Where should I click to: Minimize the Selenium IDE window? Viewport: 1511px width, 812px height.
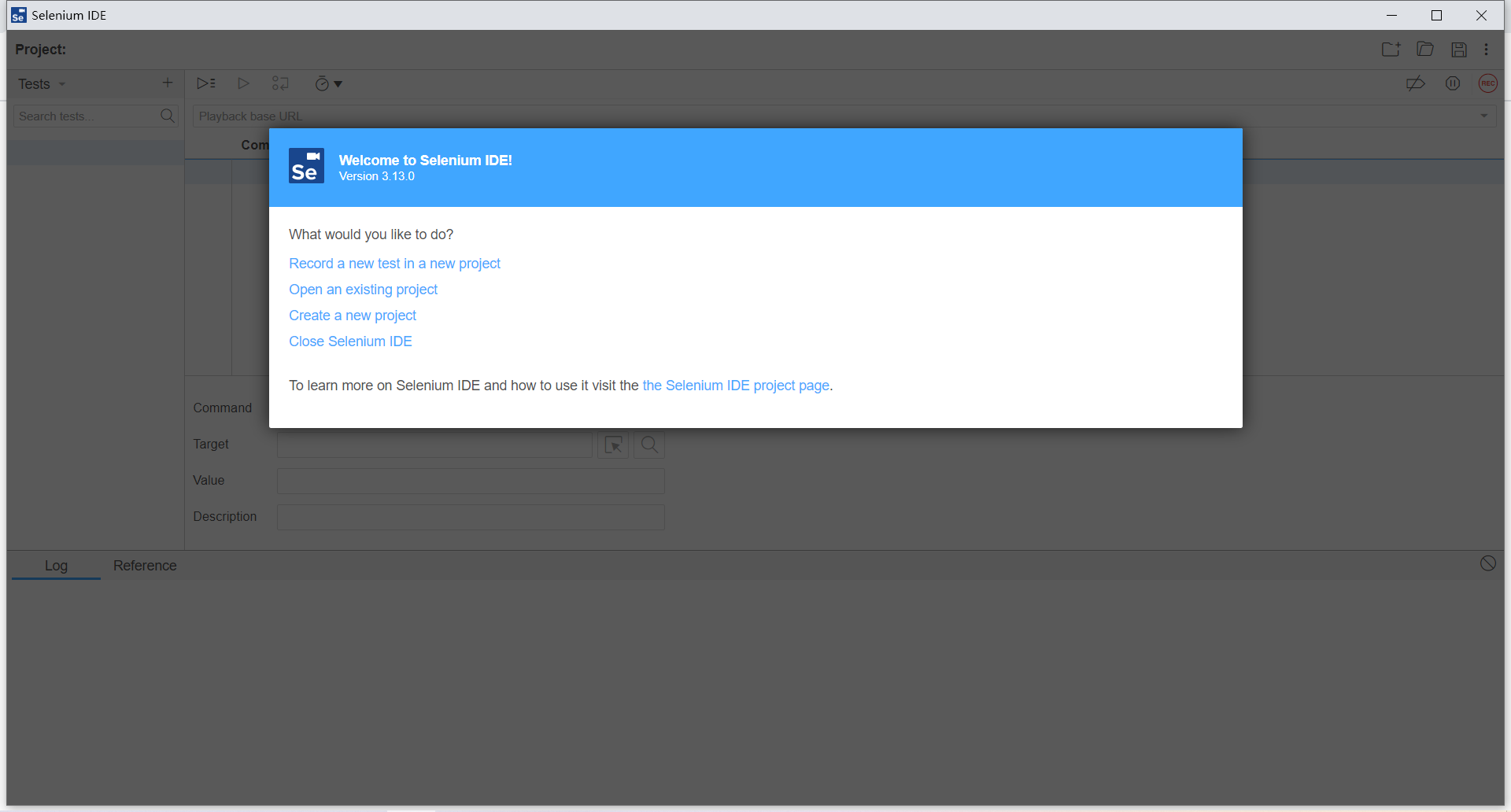pos(1391,15)
